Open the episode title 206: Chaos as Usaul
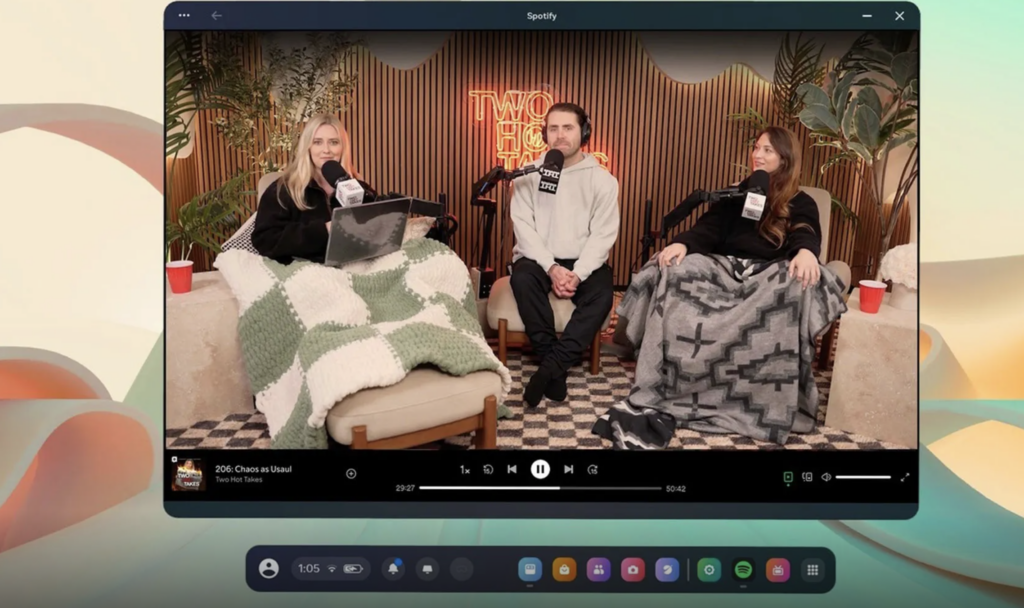 coord(253,469)
